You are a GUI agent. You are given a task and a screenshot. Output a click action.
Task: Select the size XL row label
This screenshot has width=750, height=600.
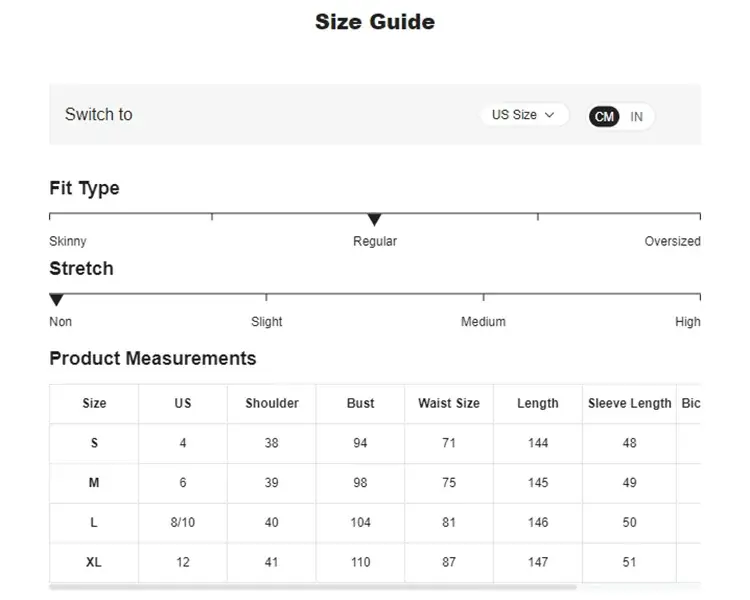[94, 562]
